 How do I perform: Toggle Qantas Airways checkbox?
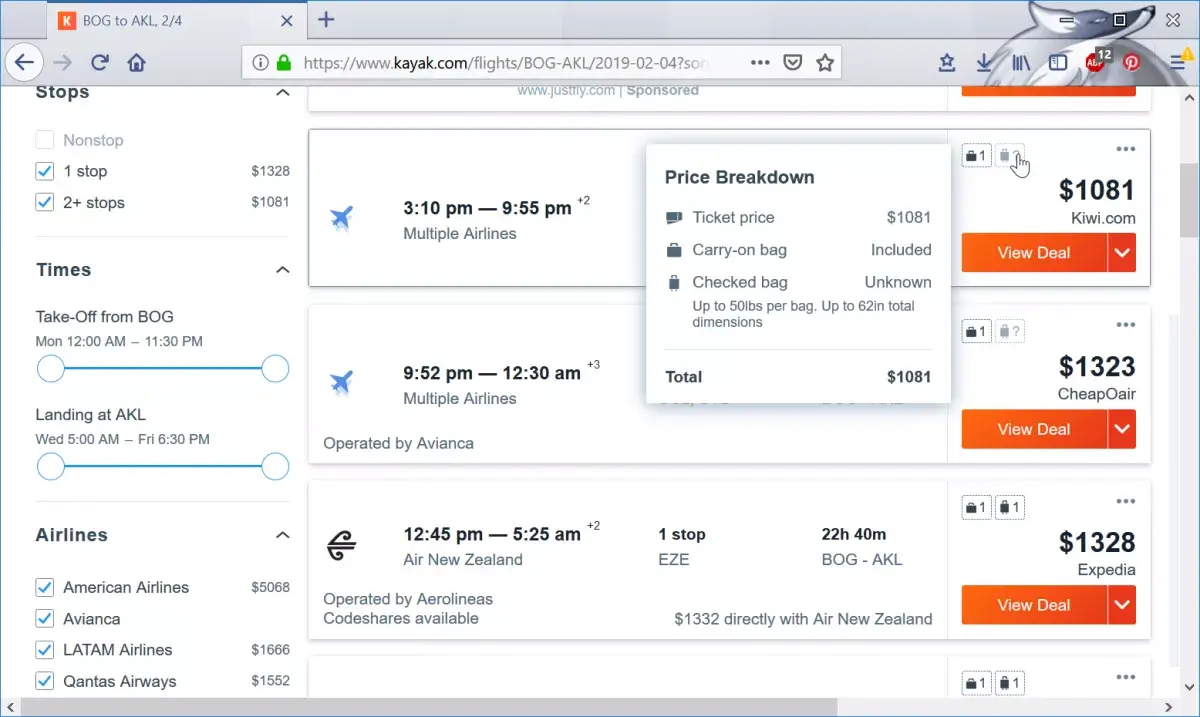[44, 681]
